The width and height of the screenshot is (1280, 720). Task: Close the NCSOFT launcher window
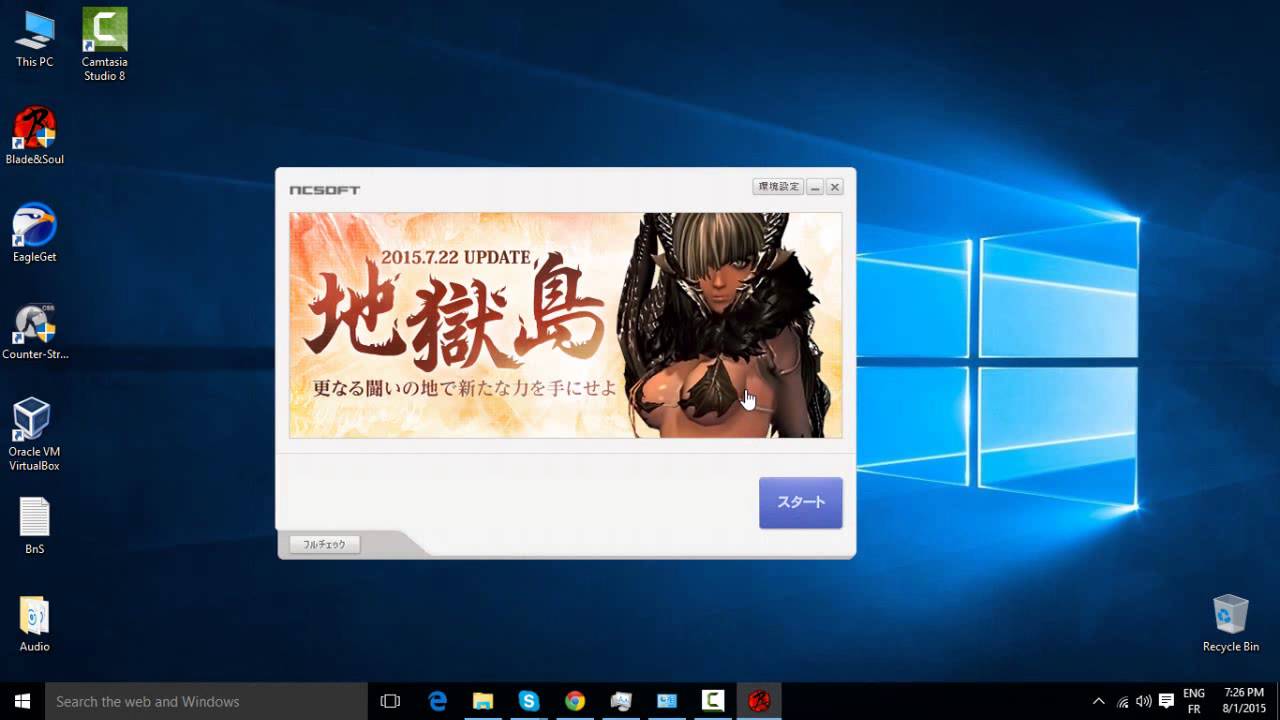834,187
